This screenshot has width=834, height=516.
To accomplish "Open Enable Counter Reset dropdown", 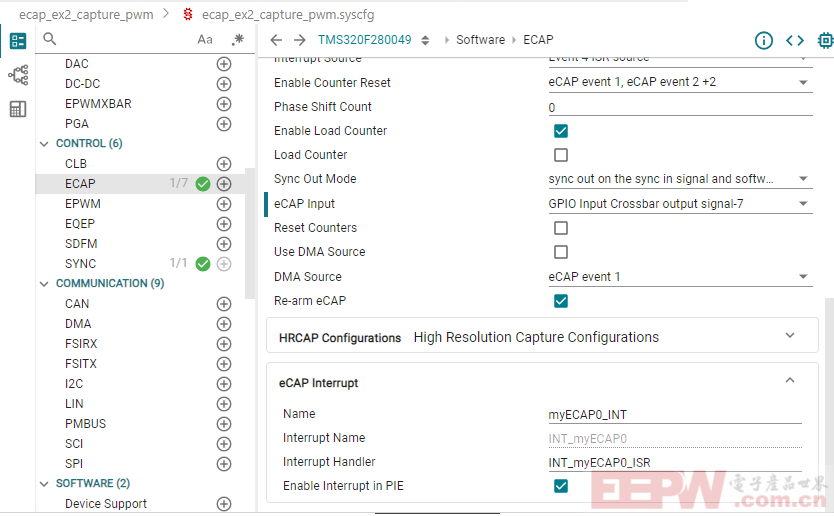I will pos(680,82).
